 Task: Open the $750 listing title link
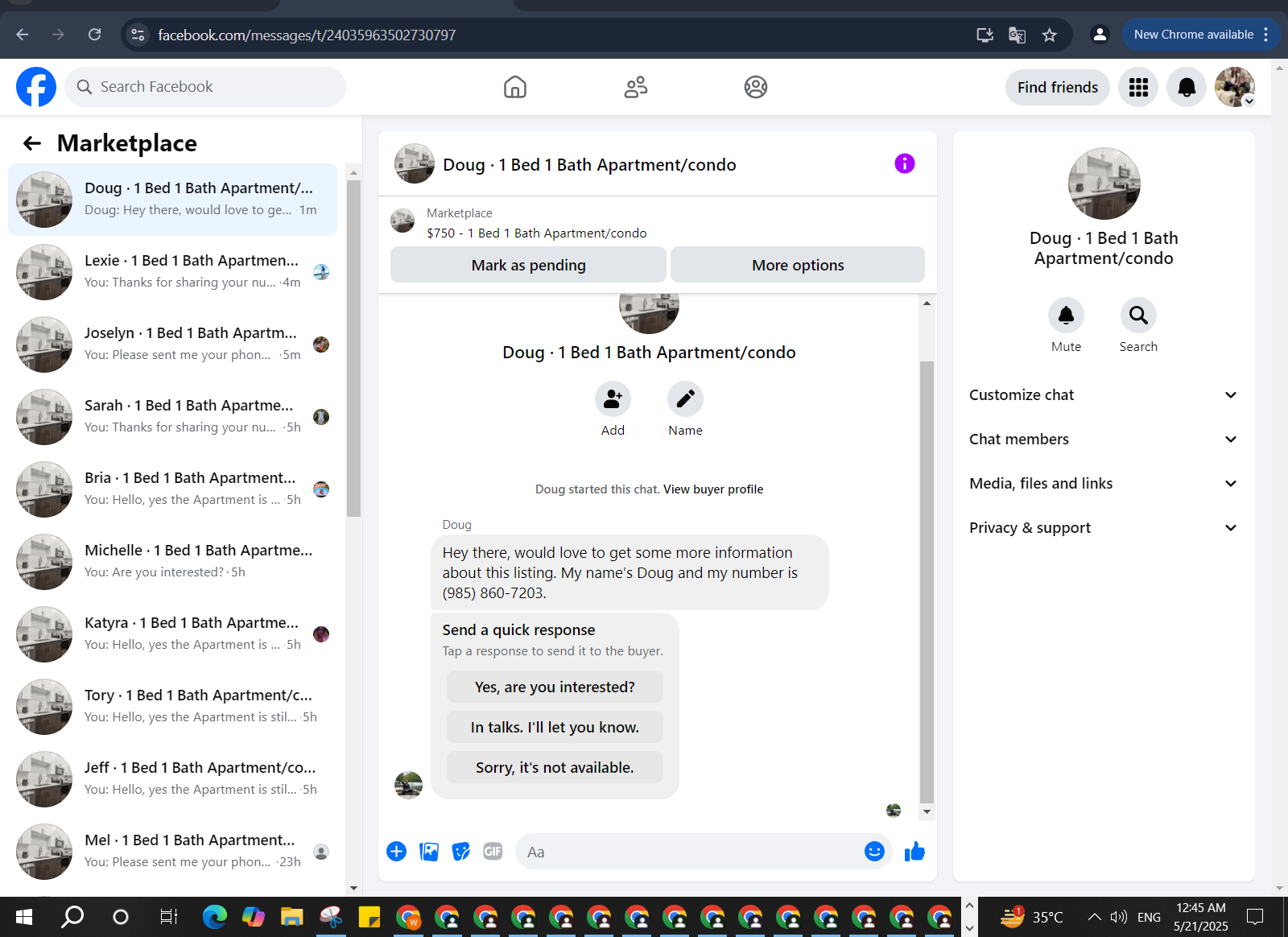[537, 233]
